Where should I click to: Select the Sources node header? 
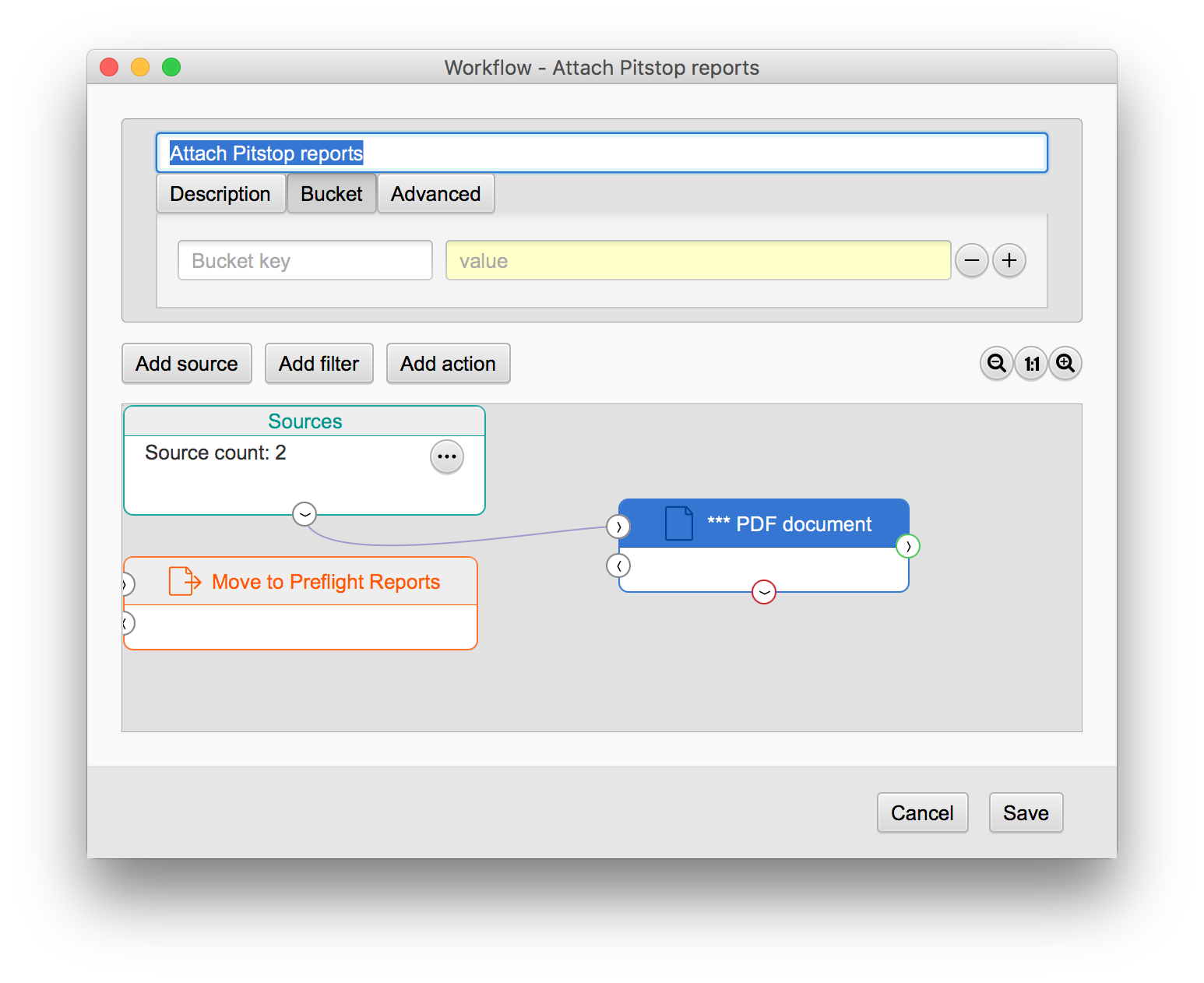(305, 421)
